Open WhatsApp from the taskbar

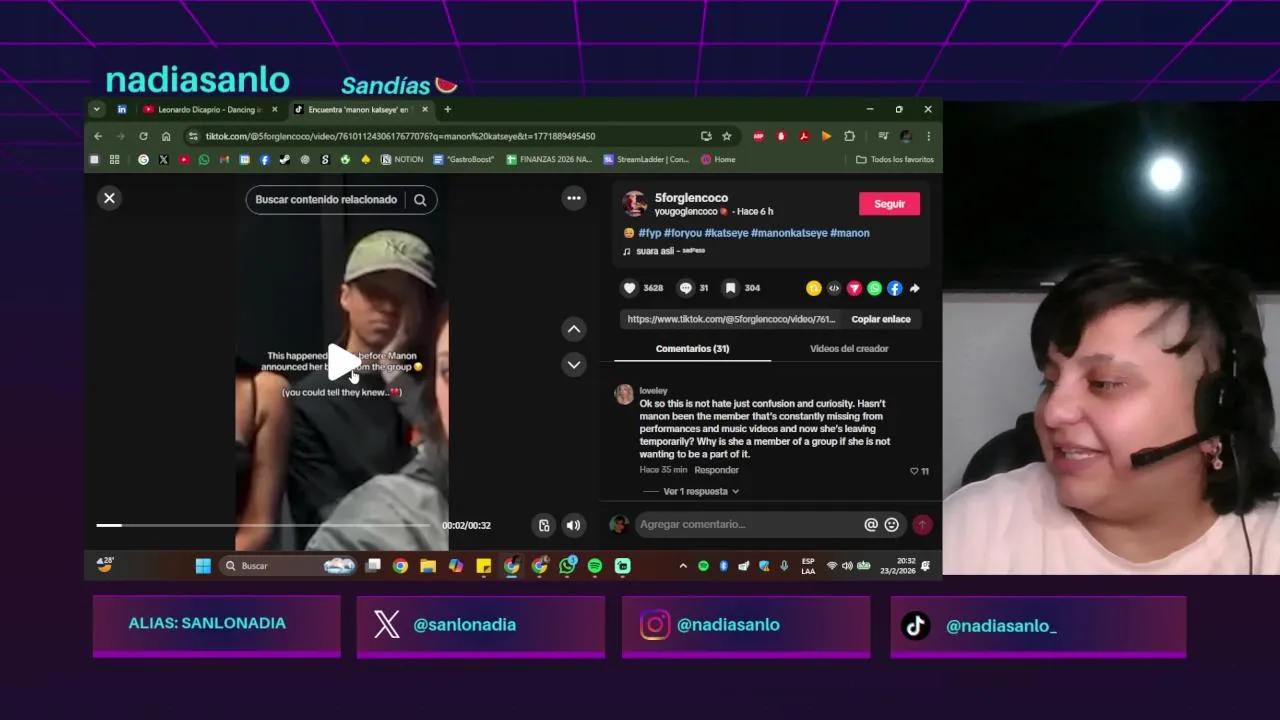[x=567, y=566]
